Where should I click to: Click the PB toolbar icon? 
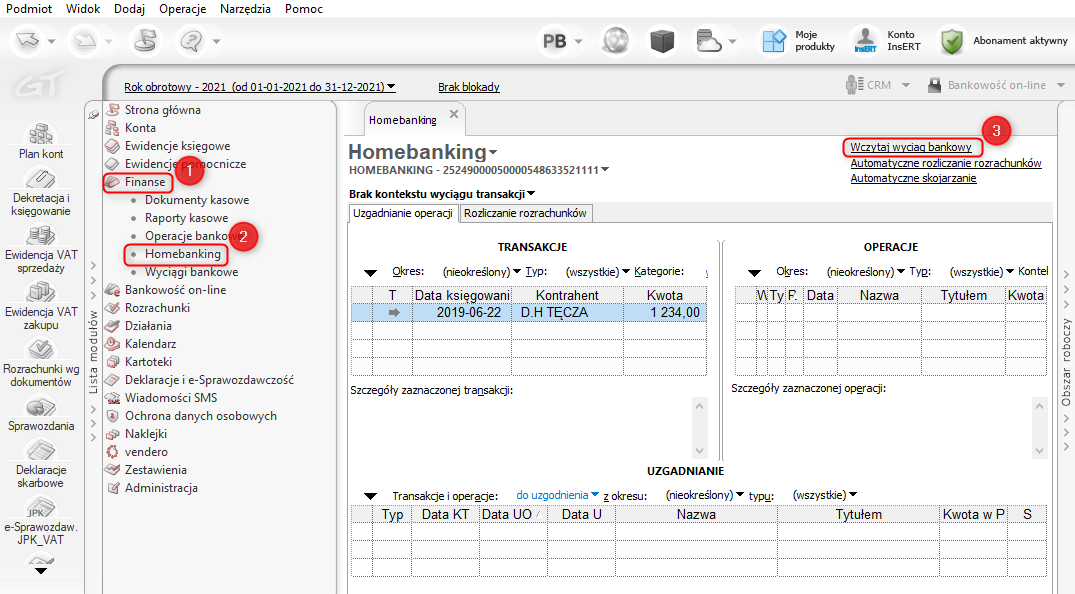(x=555, y=41)
